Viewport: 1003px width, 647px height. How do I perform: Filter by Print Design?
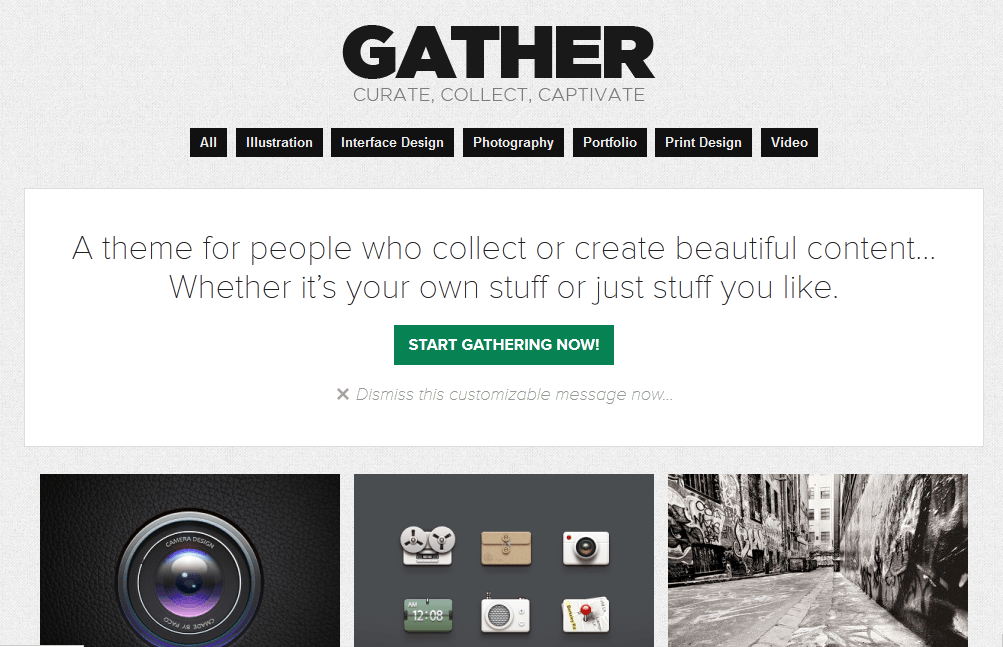point(703,142)
